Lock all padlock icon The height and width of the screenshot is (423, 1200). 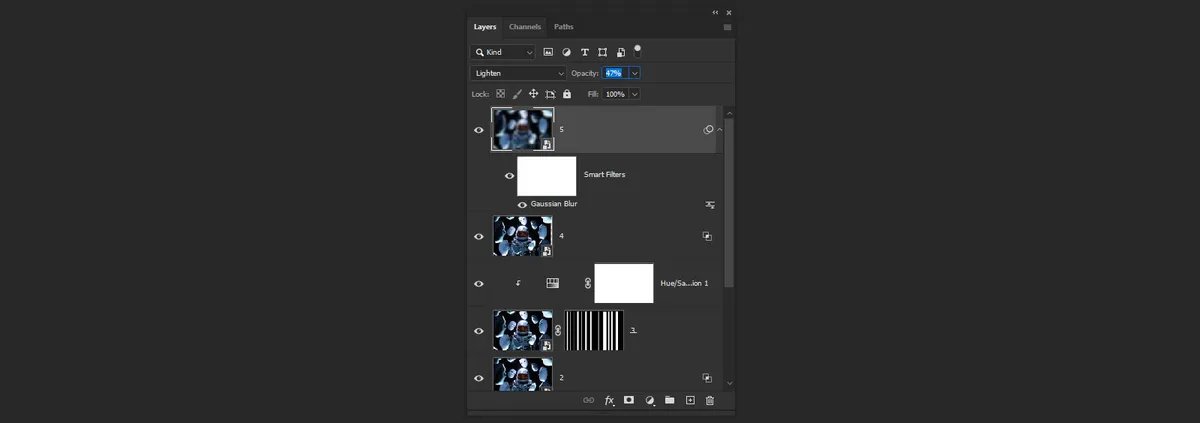(567, 94)
